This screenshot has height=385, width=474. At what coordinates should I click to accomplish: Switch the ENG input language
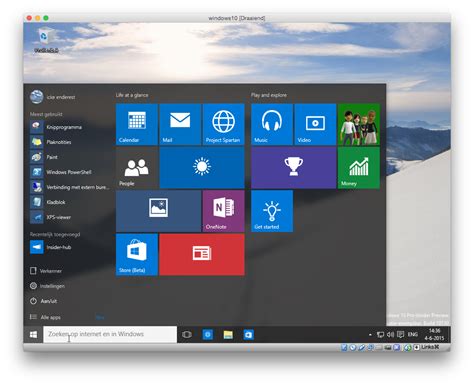413,334
